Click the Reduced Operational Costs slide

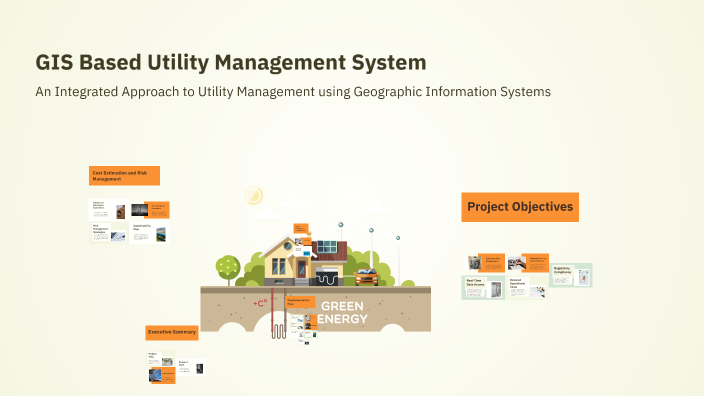[x=528, y=288]
